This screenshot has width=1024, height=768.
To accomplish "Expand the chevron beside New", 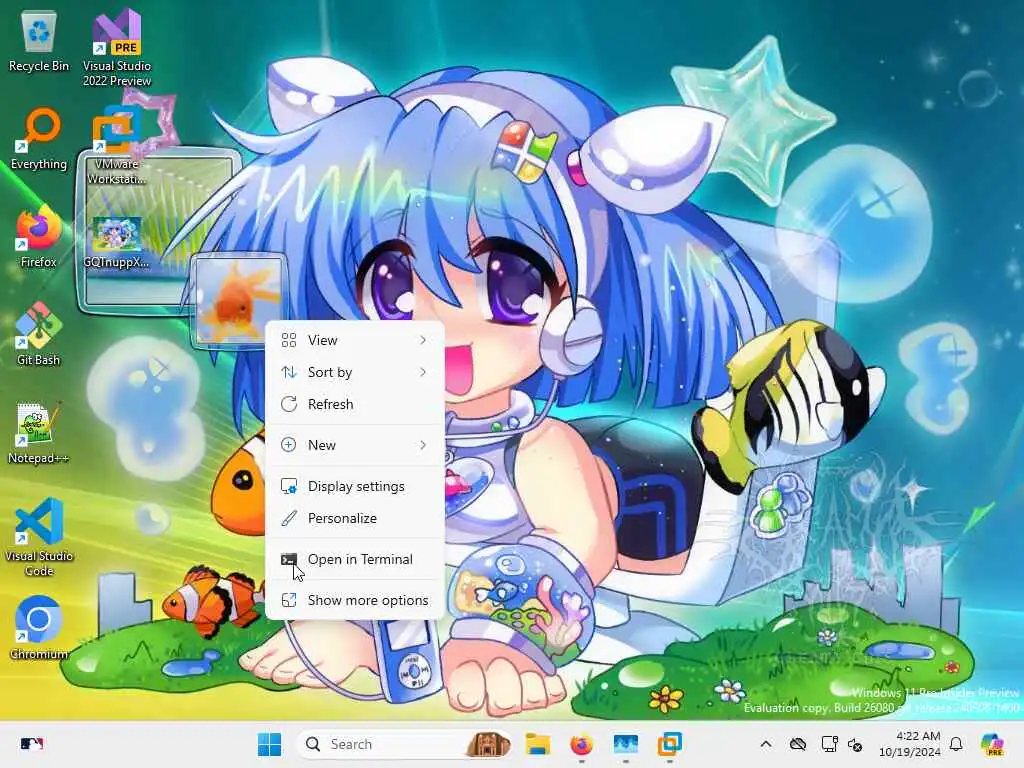I will point(423,445).
